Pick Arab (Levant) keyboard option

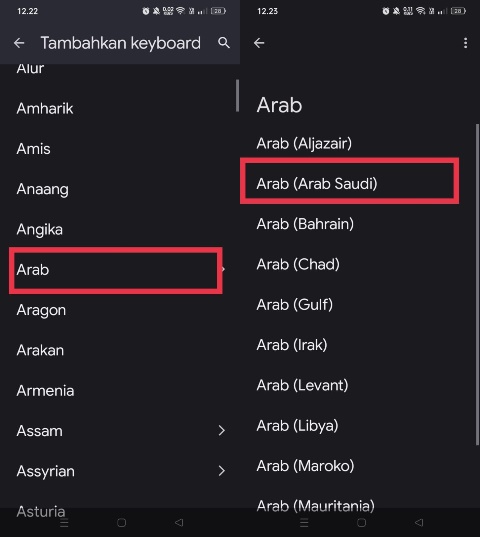tap(359, 385)
